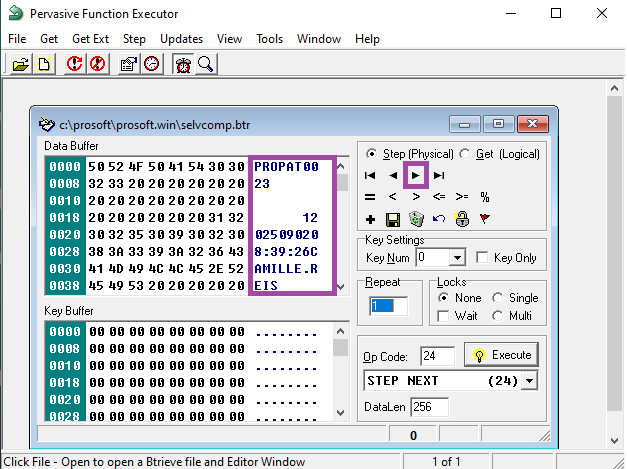Click the Get Greater or Equal (>=) icon
Viewport: 627px width, 469px height.
pyautogui.click(x=462, y=197)
